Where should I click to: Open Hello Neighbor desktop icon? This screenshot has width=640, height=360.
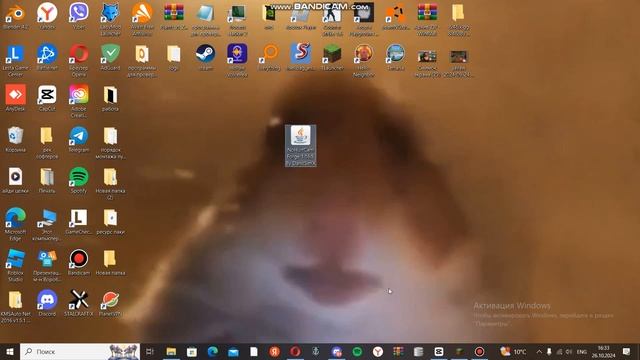(363, 60)
